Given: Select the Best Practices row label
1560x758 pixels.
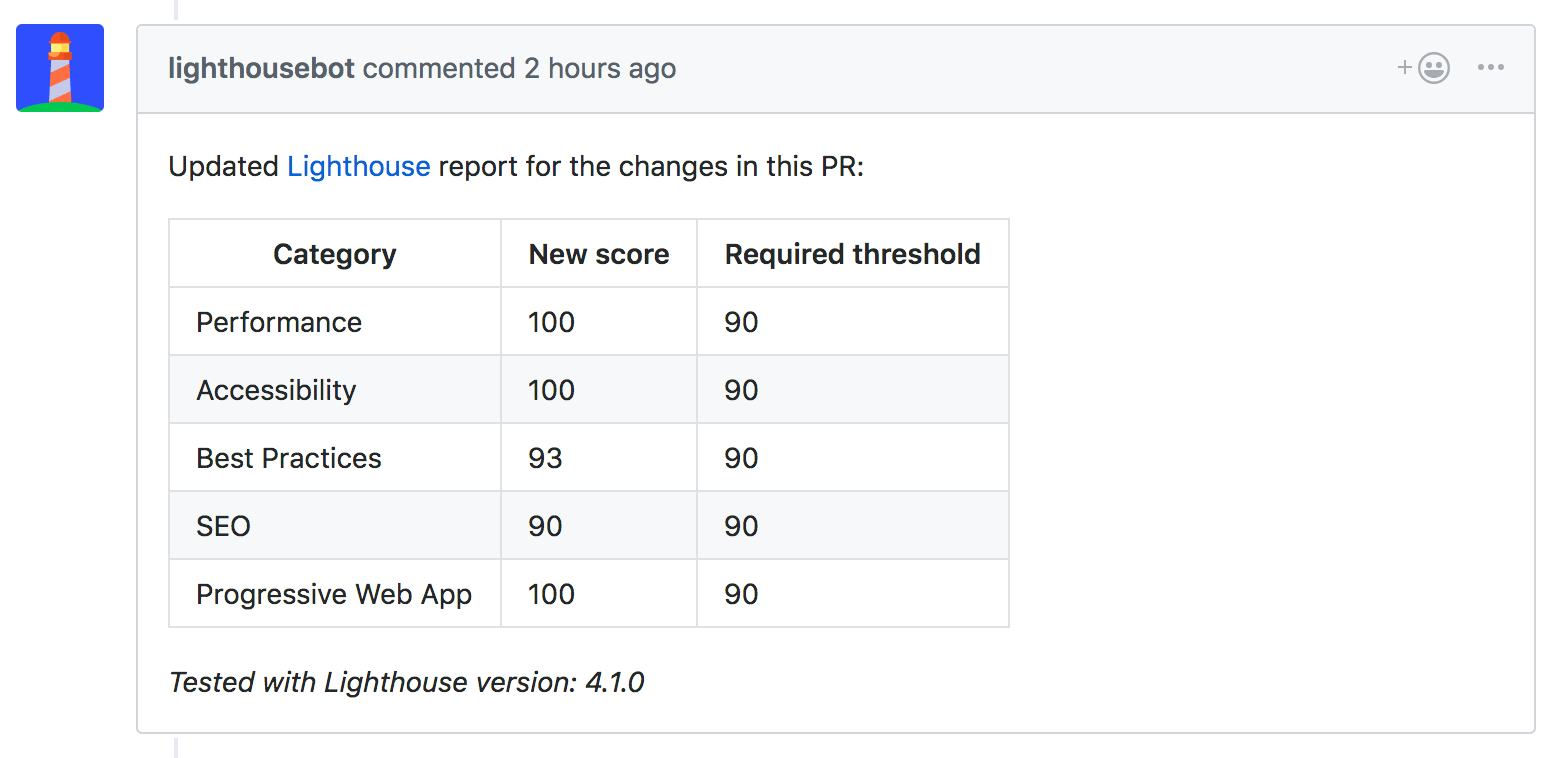Looking at the screenshot, I should click(289, 458).
